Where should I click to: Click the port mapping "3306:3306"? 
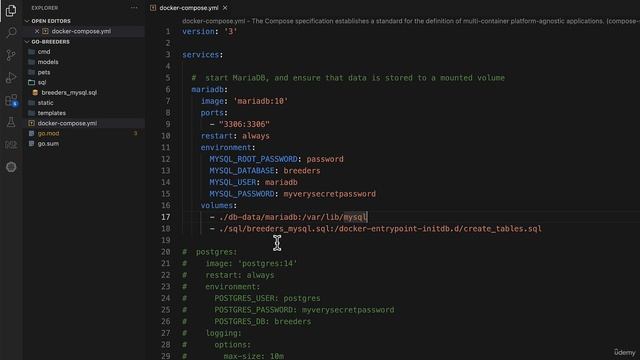[x=244, y=124]
